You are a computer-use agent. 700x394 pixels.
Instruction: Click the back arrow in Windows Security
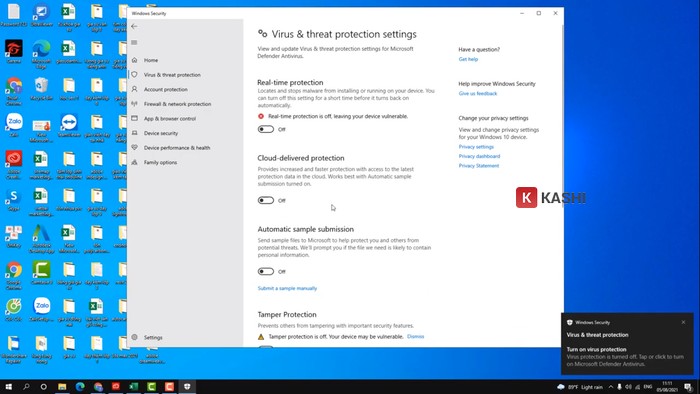[x=134, y=27]
